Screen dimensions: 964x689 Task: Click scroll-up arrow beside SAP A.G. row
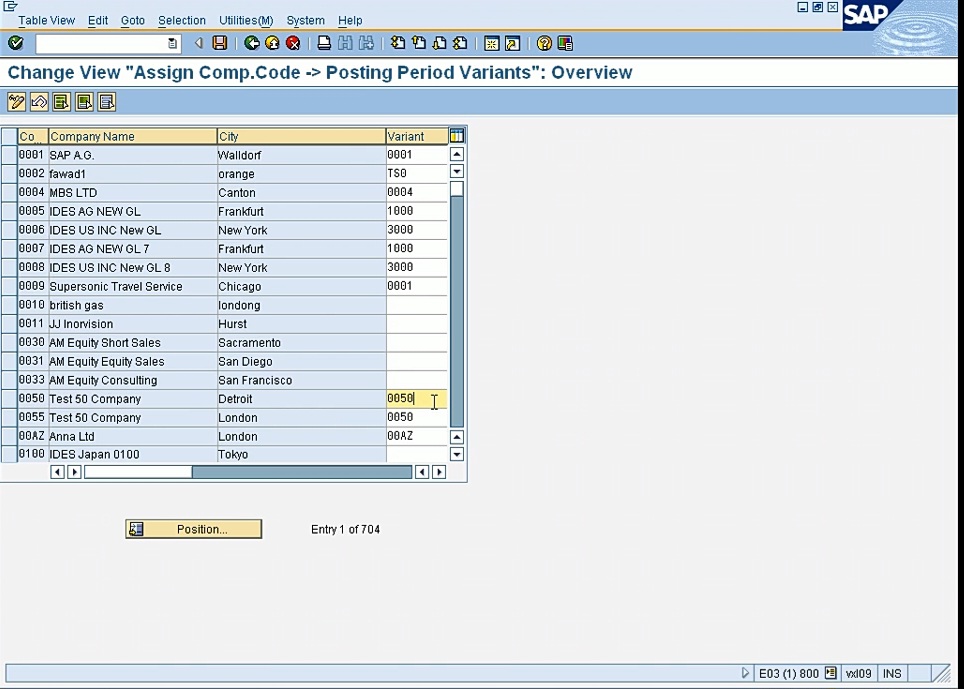point(457,154)
